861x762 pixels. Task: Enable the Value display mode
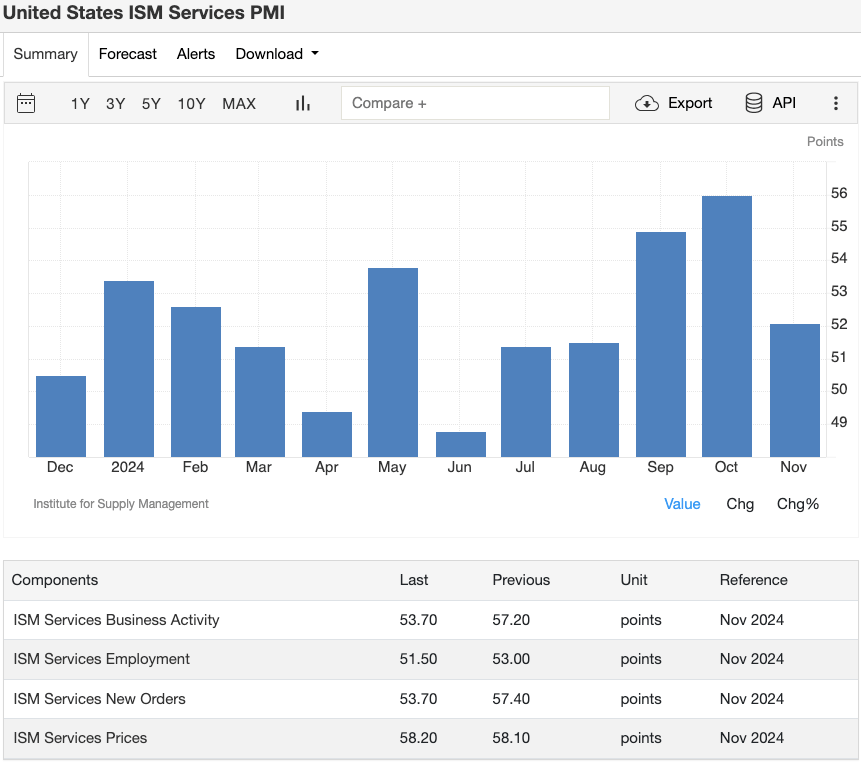tap(682, 504)
